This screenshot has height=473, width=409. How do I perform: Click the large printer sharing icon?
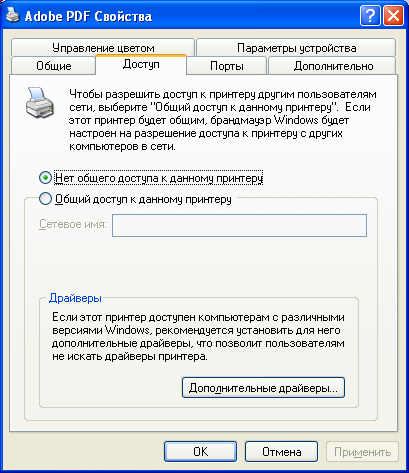coord(40,103)
